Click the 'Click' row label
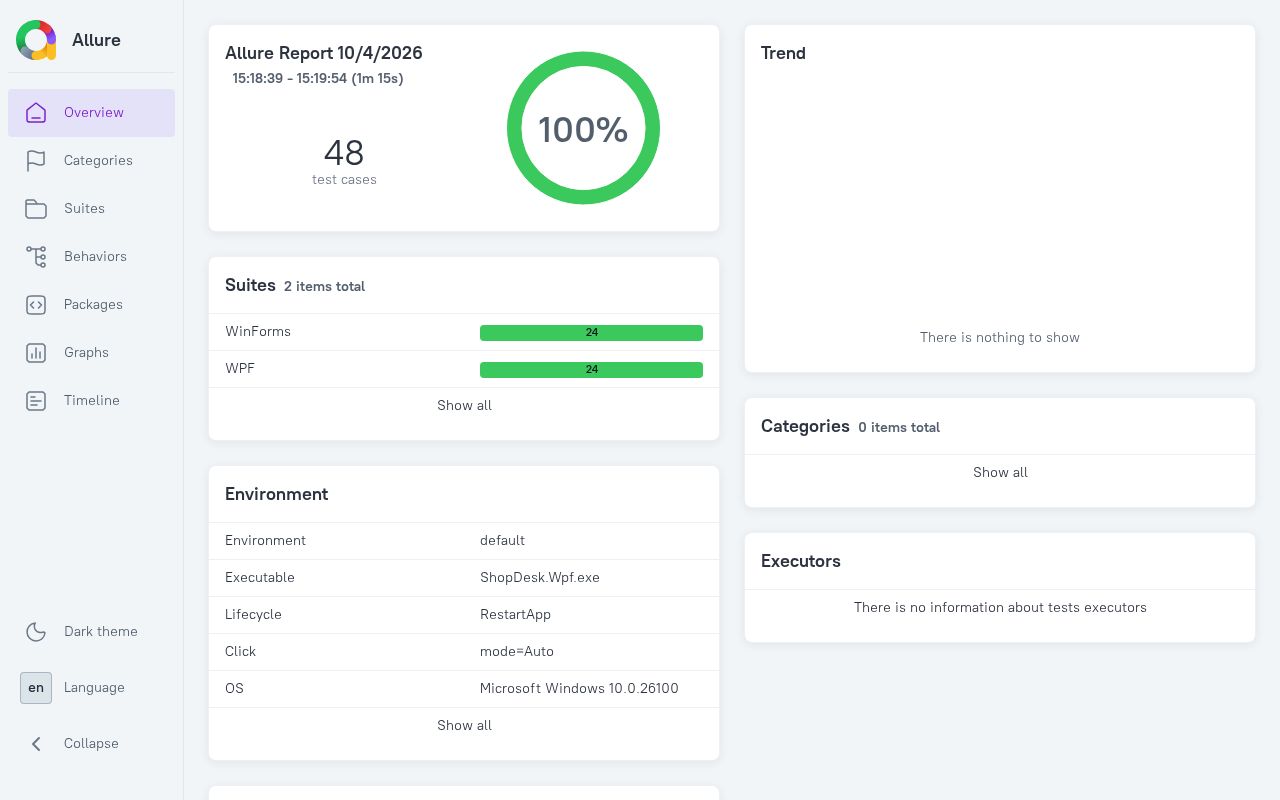1280x800 pixels. pos(240,651)
